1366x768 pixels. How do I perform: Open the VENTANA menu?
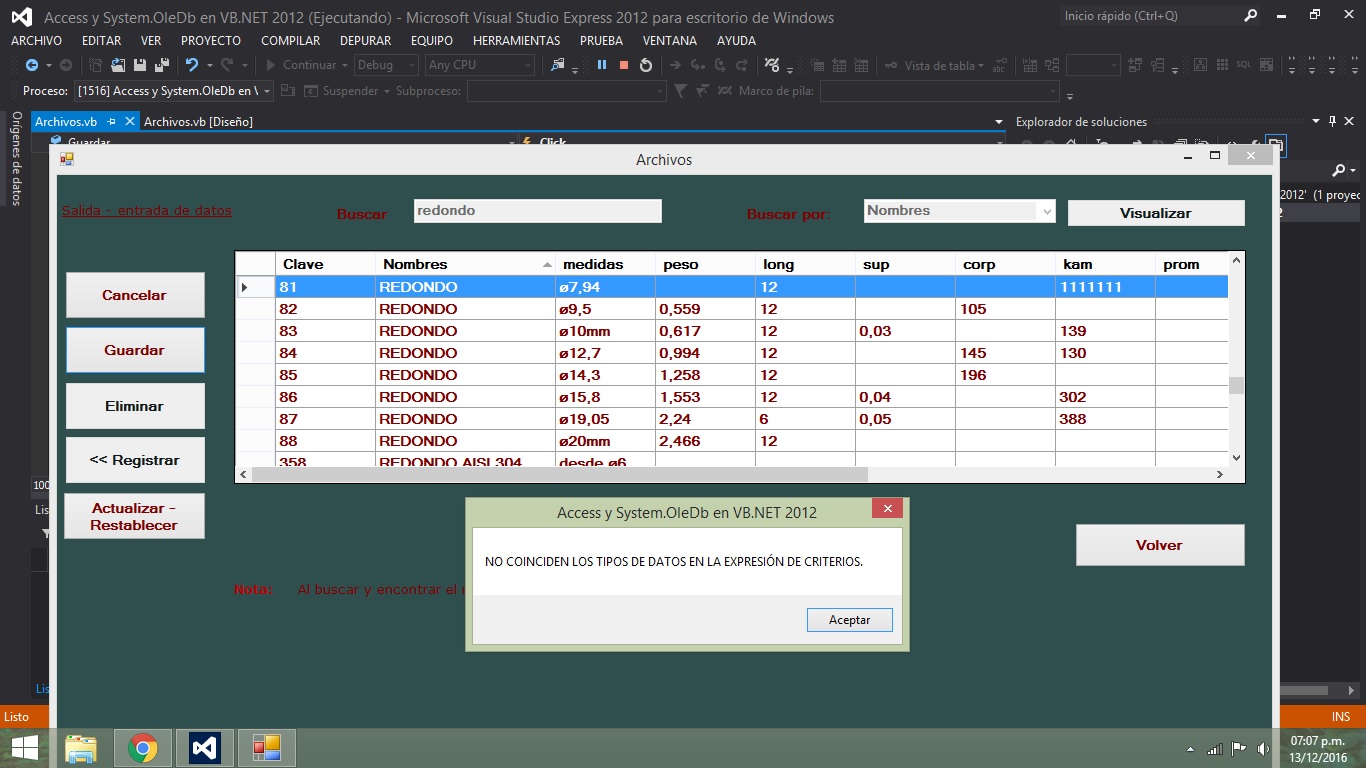pyautogui.click(x=670, y=41)
